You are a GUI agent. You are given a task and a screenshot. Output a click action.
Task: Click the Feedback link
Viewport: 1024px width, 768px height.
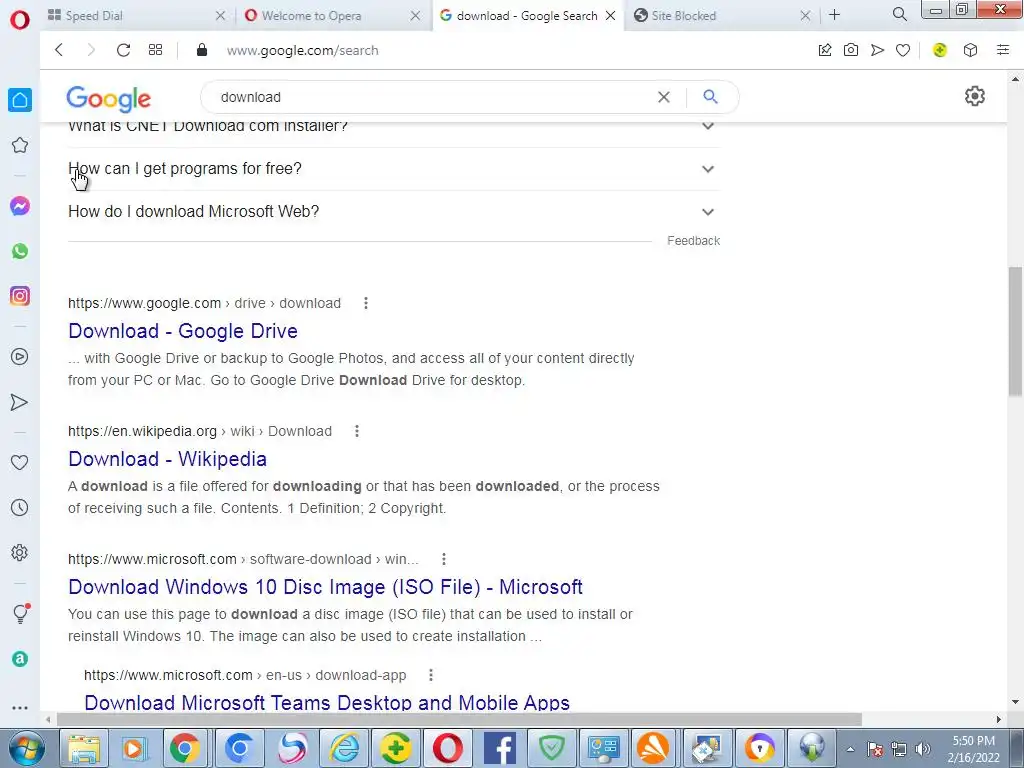[694, 241]
